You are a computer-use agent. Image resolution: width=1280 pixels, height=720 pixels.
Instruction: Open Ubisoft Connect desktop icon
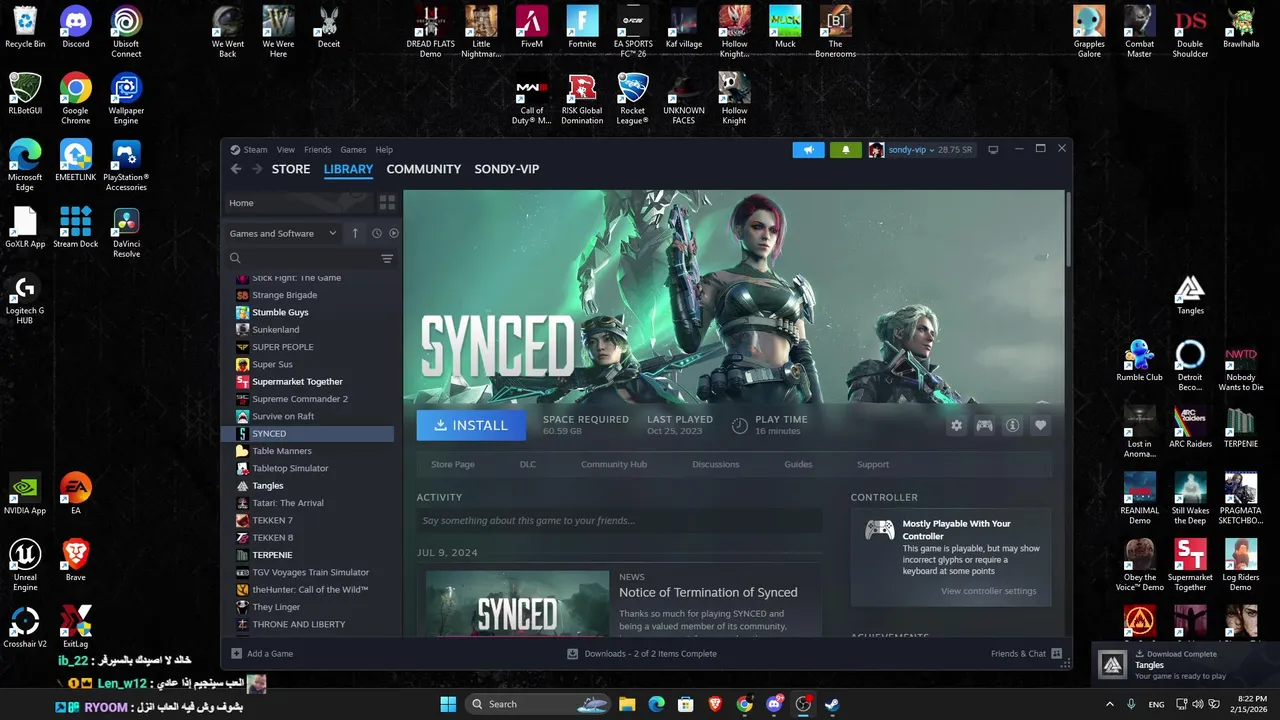tap(126, 32)
